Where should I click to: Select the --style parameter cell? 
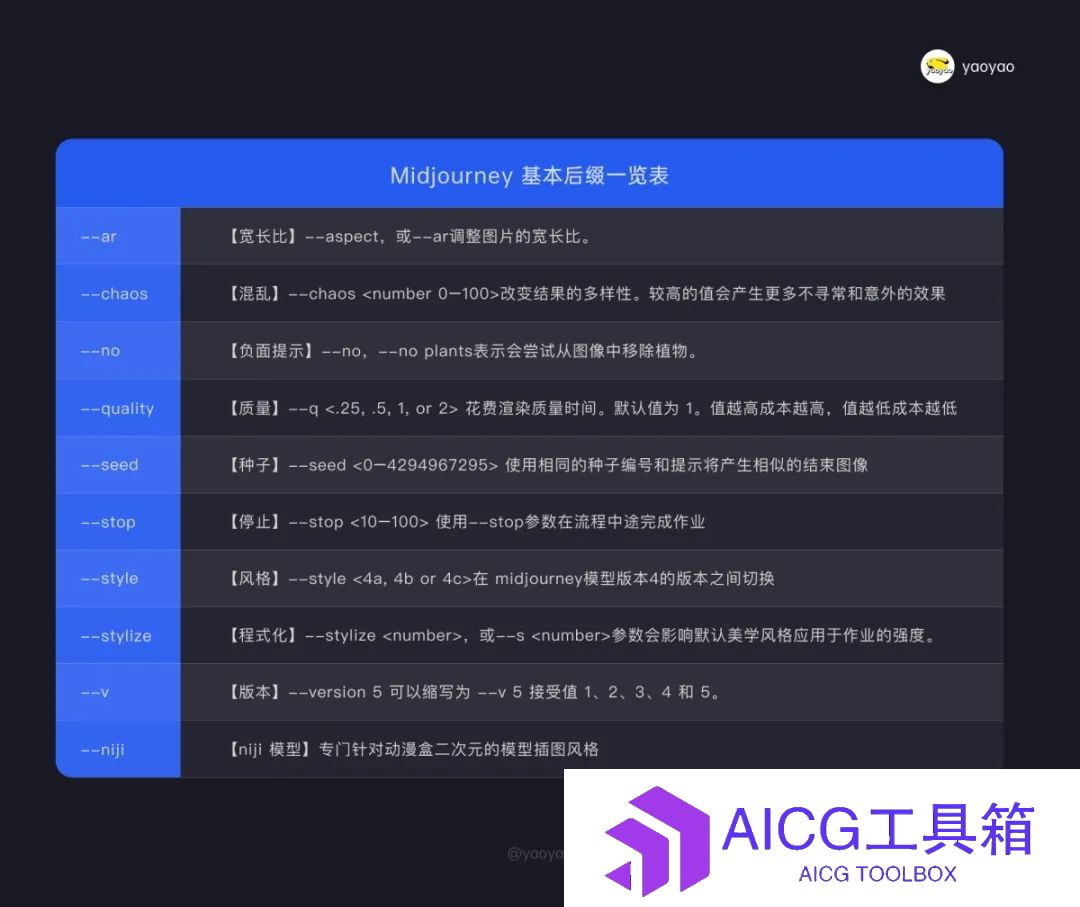tap(118, 578)
